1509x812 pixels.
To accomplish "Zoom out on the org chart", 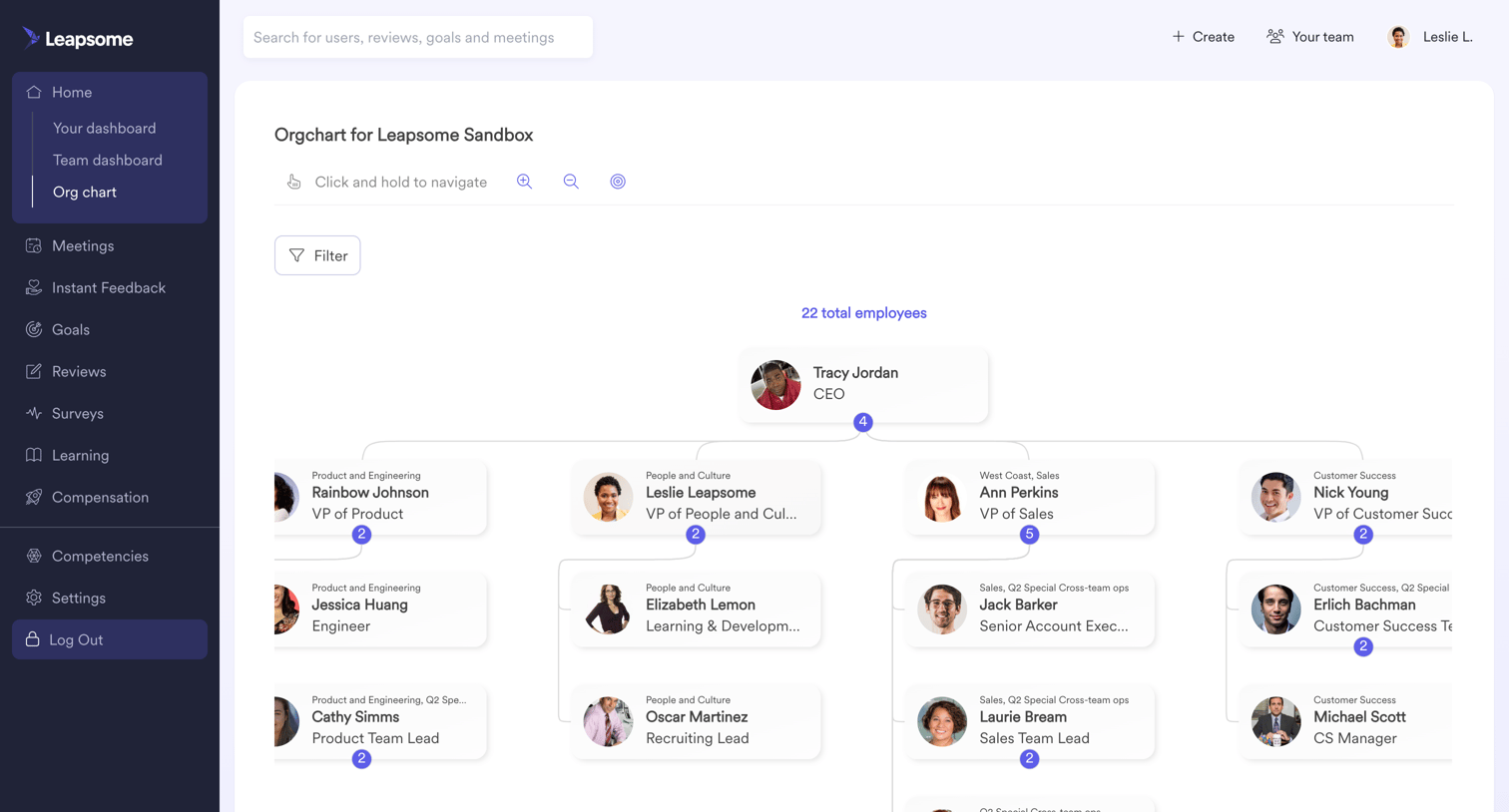I will [571, 182].
